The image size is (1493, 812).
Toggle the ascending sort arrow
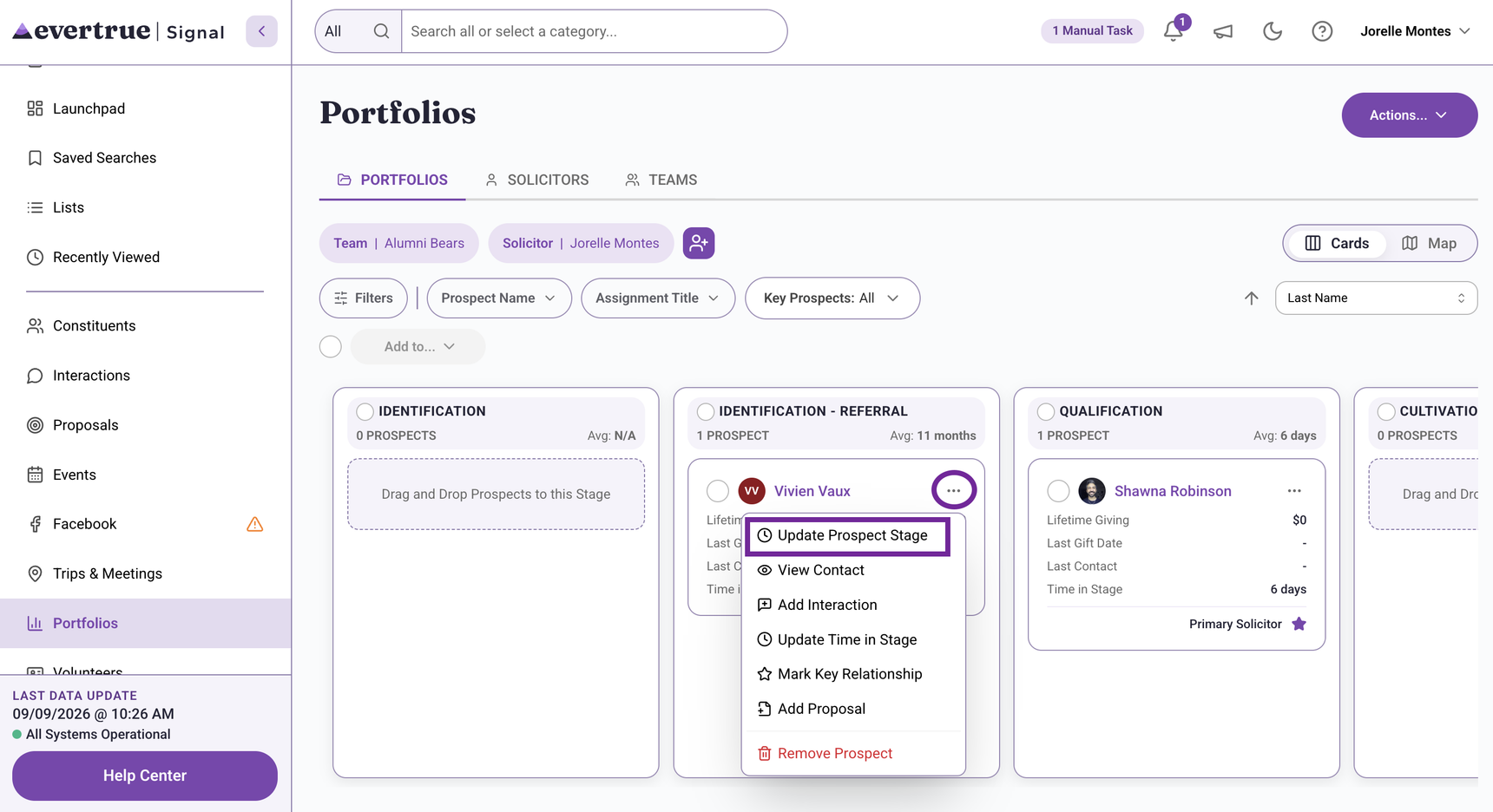pyautogui.click(x=1251, y=298)
